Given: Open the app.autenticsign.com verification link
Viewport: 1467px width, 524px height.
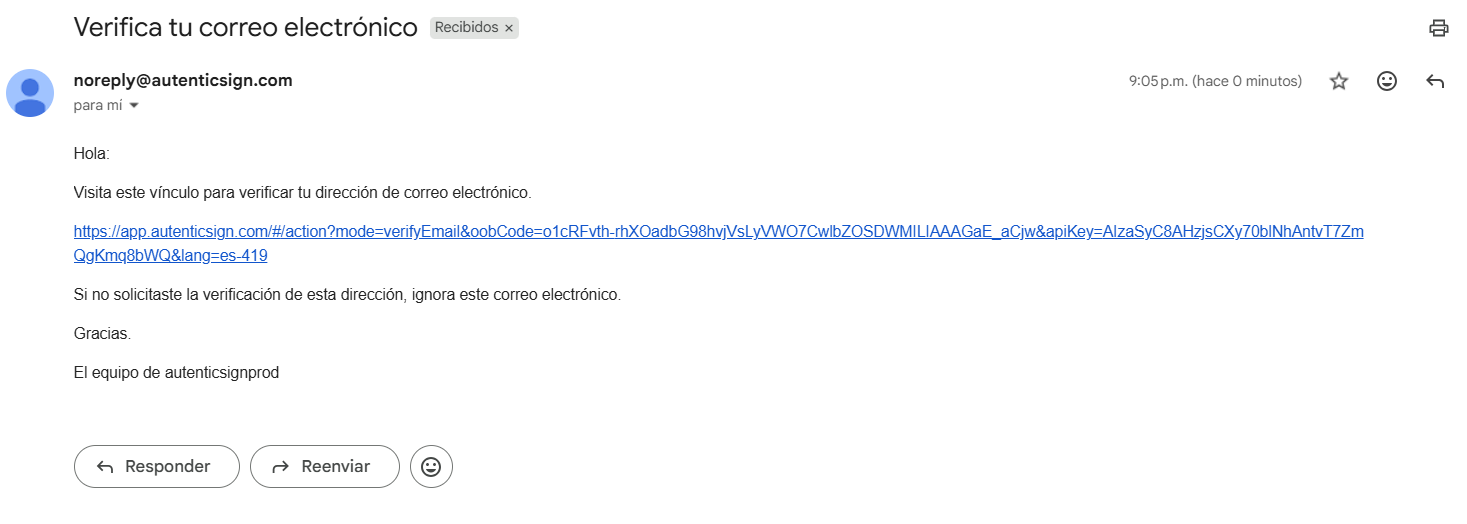Looking at the screenshot, I should click(718, 232).
